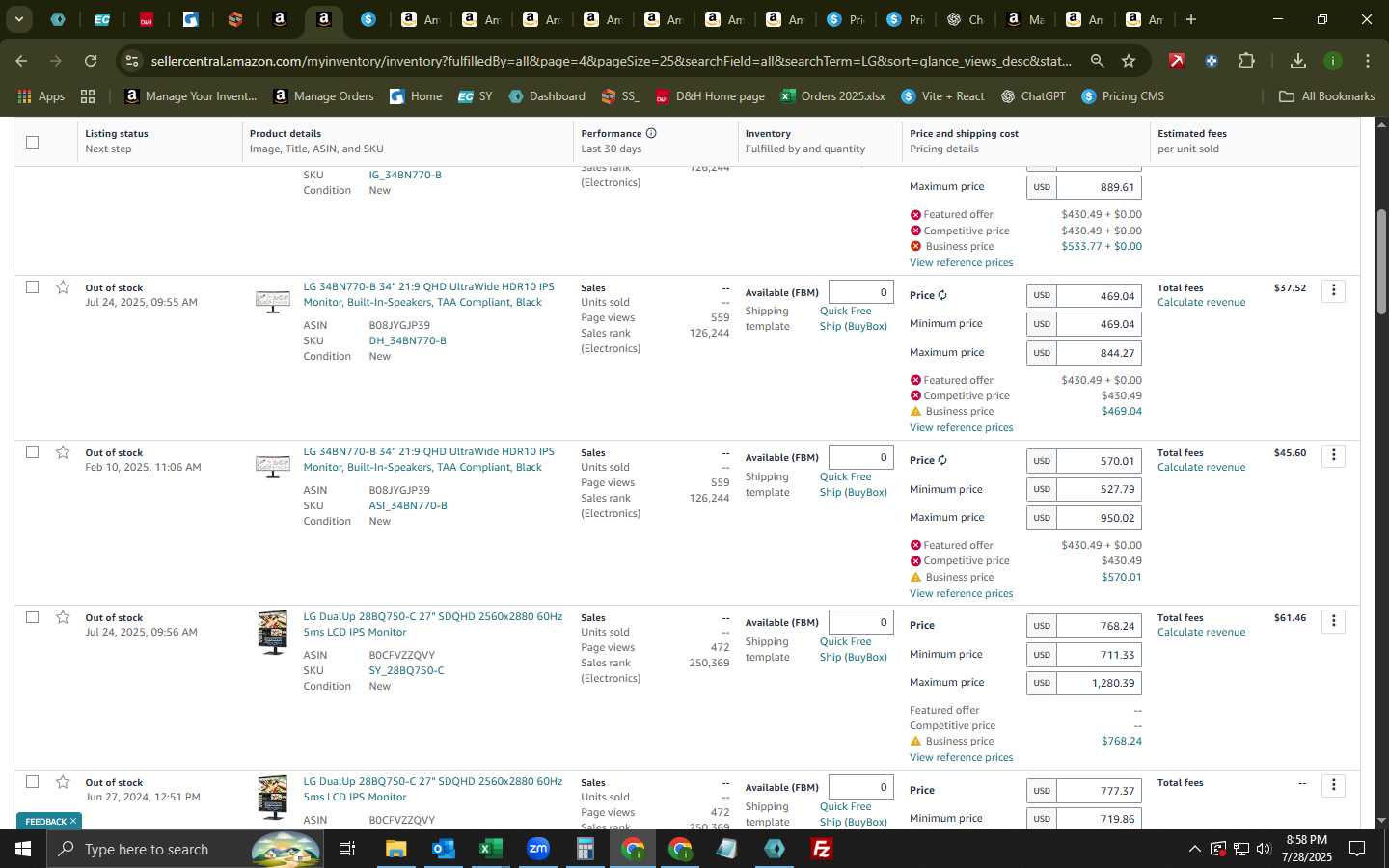Open the Chrome three-dot menu

[1368, 61]
